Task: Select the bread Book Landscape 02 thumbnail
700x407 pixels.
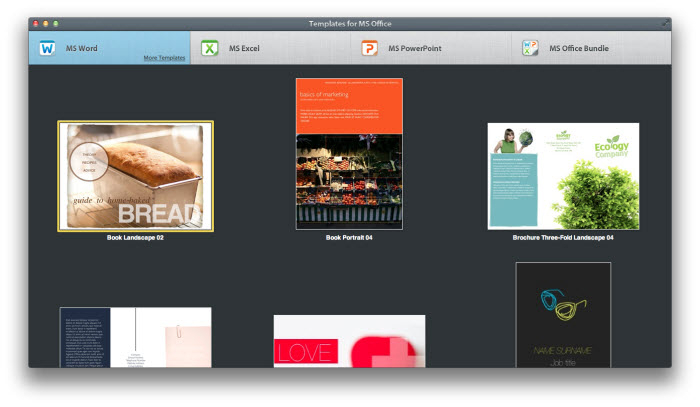Action: click(135, 176)
